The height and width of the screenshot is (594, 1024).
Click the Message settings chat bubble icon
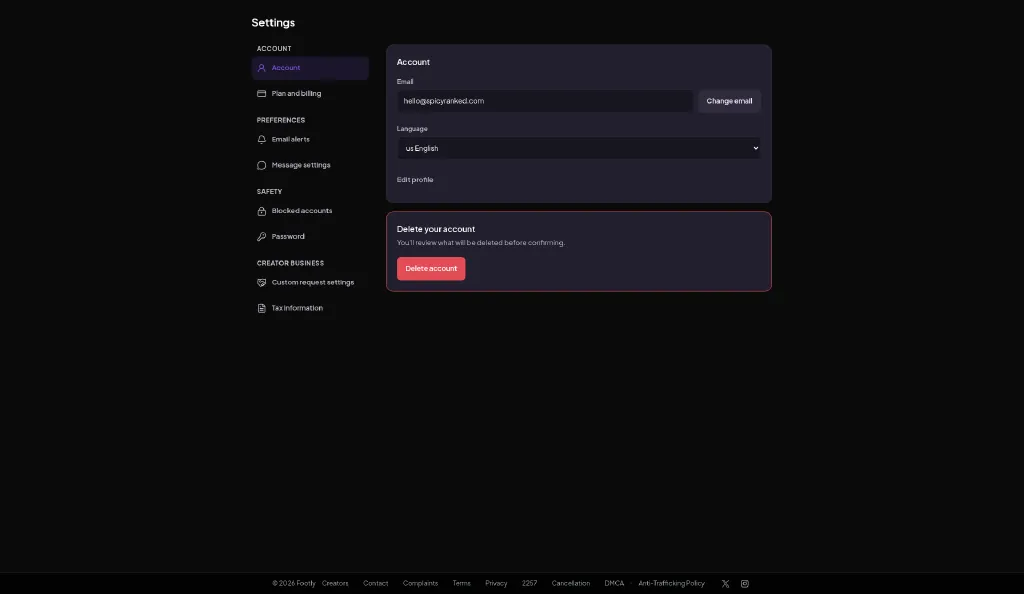point(261,165)
